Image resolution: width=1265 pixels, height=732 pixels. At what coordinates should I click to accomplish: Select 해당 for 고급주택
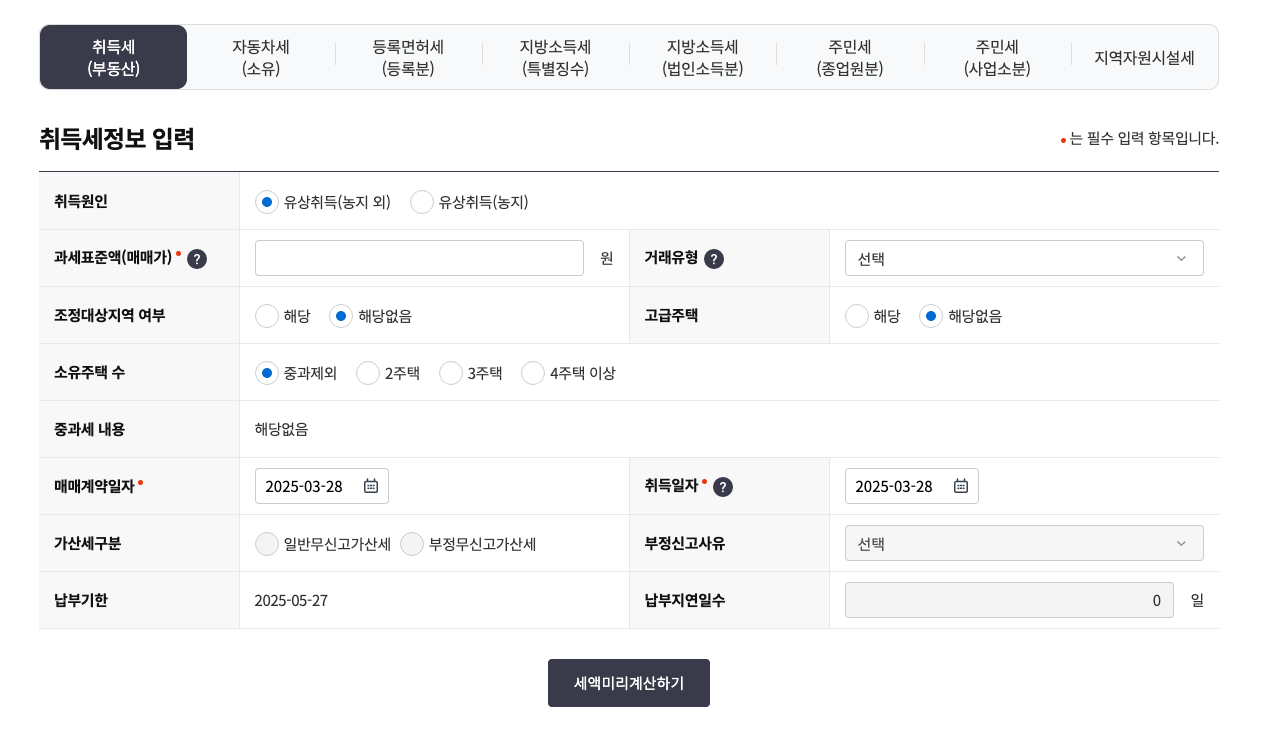857,316
